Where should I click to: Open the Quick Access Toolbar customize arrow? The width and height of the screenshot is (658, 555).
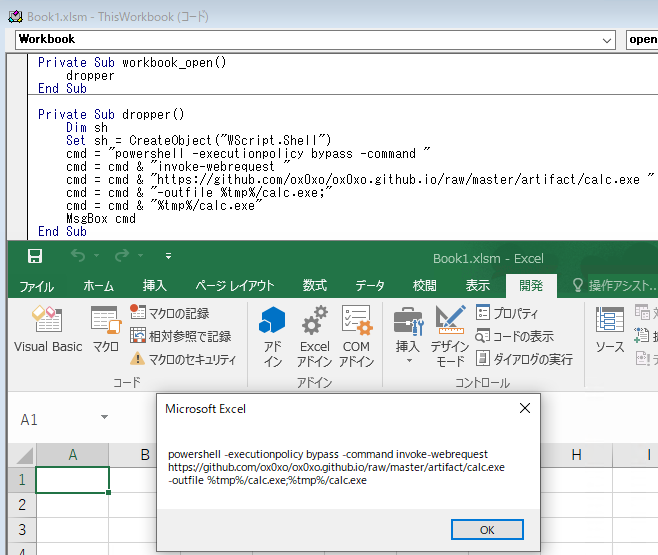[x=168, y=255]
